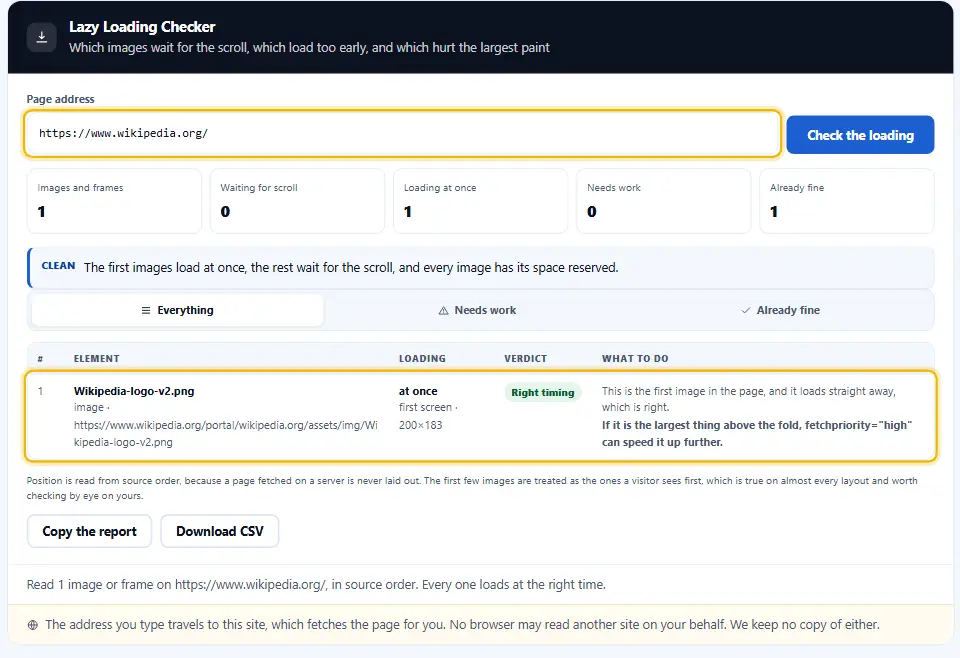Click the Images and frames stat card
960x658 pixels.
tap(114, 201)
